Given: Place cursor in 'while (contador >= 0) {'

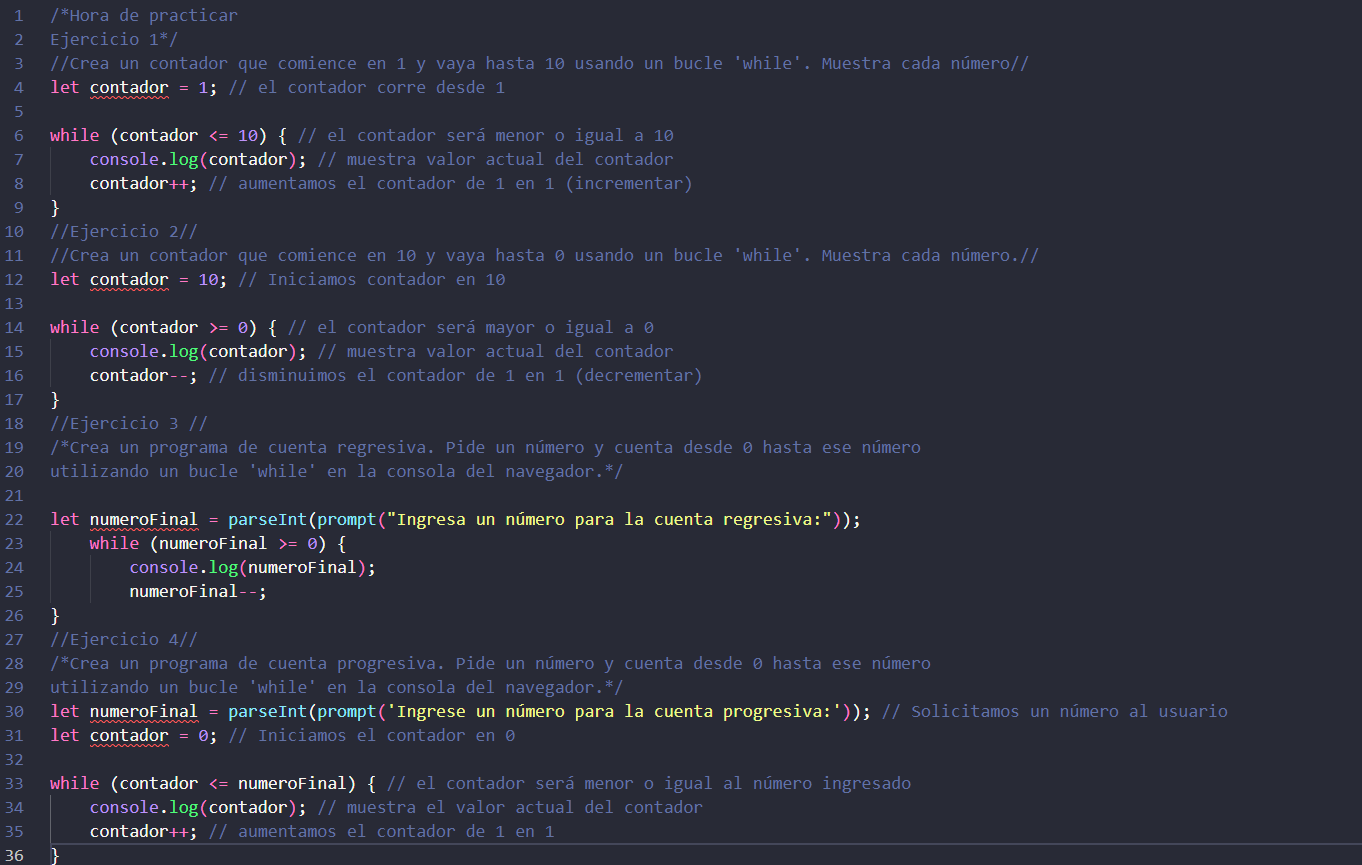Looking at the screenshot, I should (x=163, y=327).
